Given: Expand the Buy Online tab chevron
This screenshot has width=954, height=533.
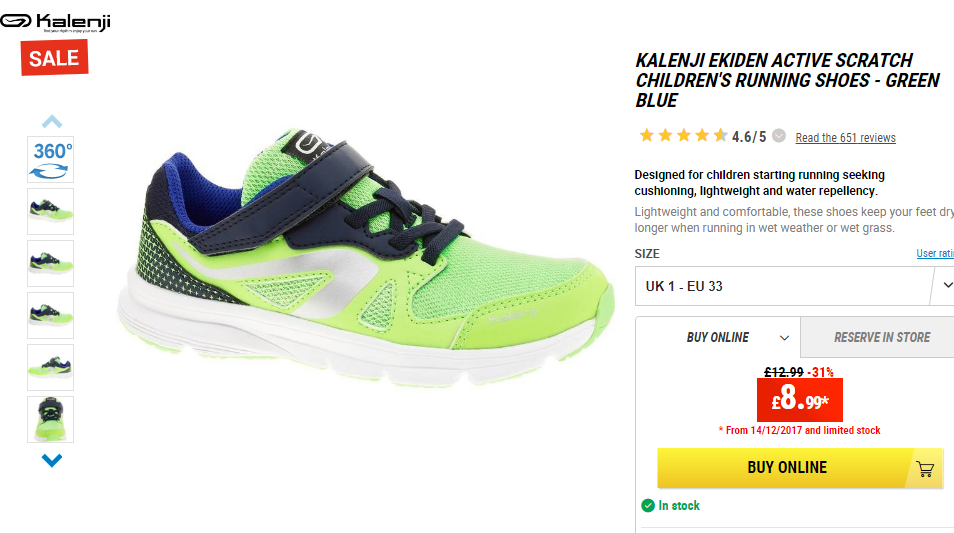Looking at the screenshot, I should click(x=784, y=338).
